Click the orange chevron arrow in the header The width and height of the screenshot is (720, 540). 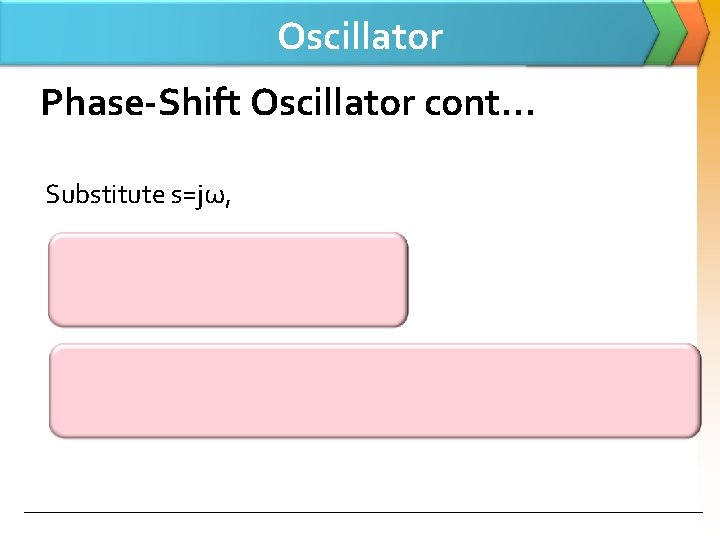coord(692,30)
